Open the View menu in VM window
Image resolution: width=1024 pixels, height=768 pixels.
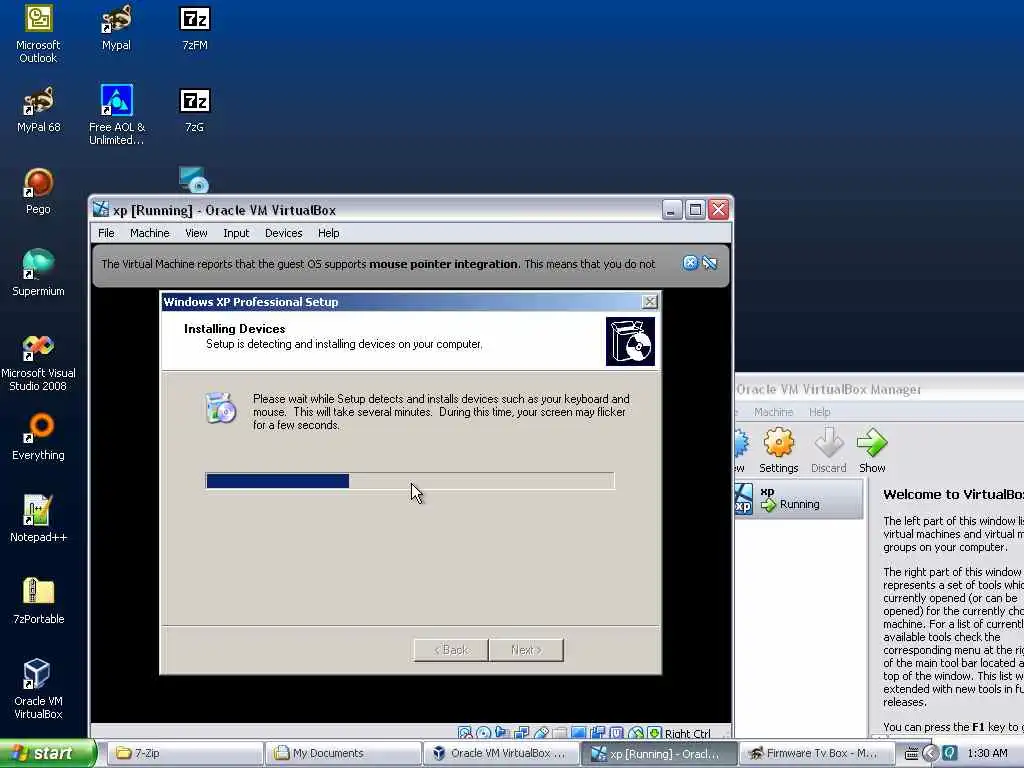pos(196,233)
